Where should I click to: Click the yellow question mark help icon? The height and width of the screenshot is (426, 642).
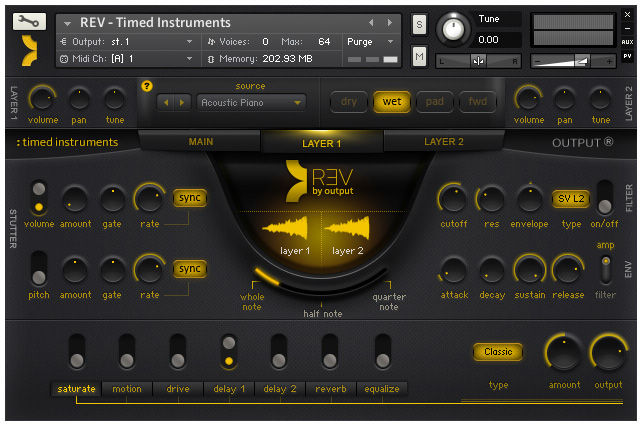coord(147,86)
